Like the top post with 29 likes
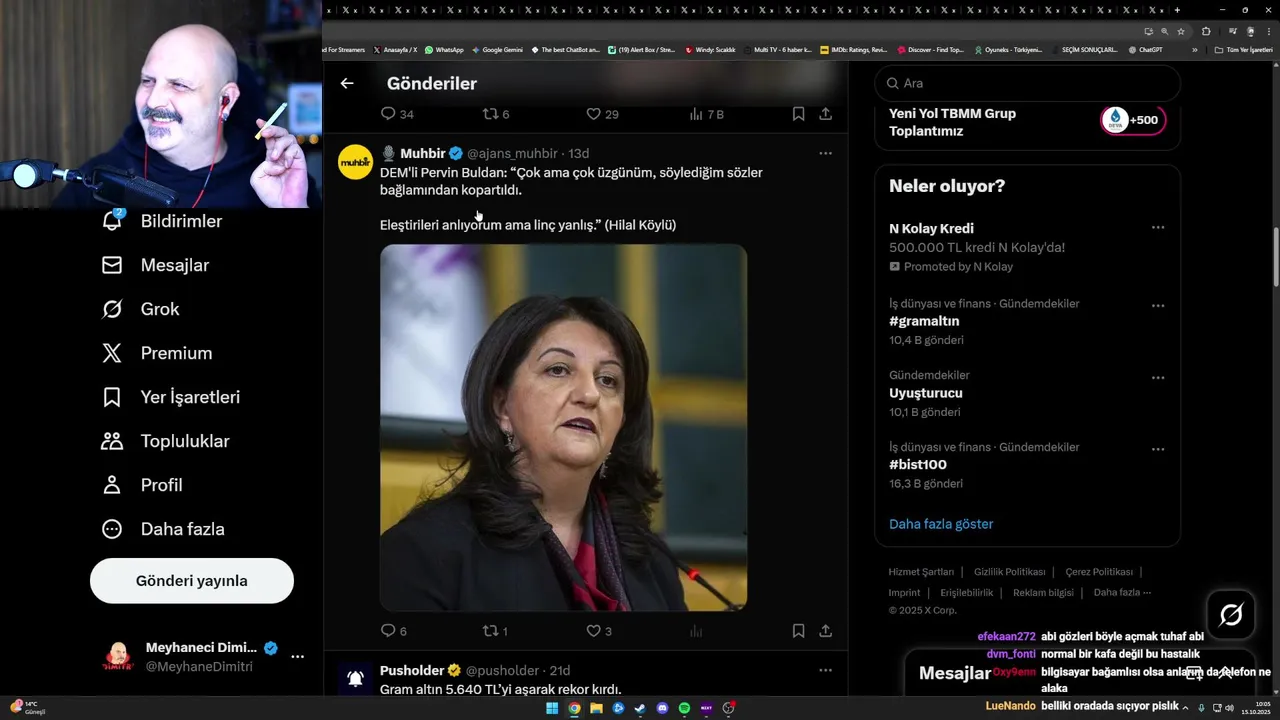This screenshot has height=720, width=1280. pos(602,114)
